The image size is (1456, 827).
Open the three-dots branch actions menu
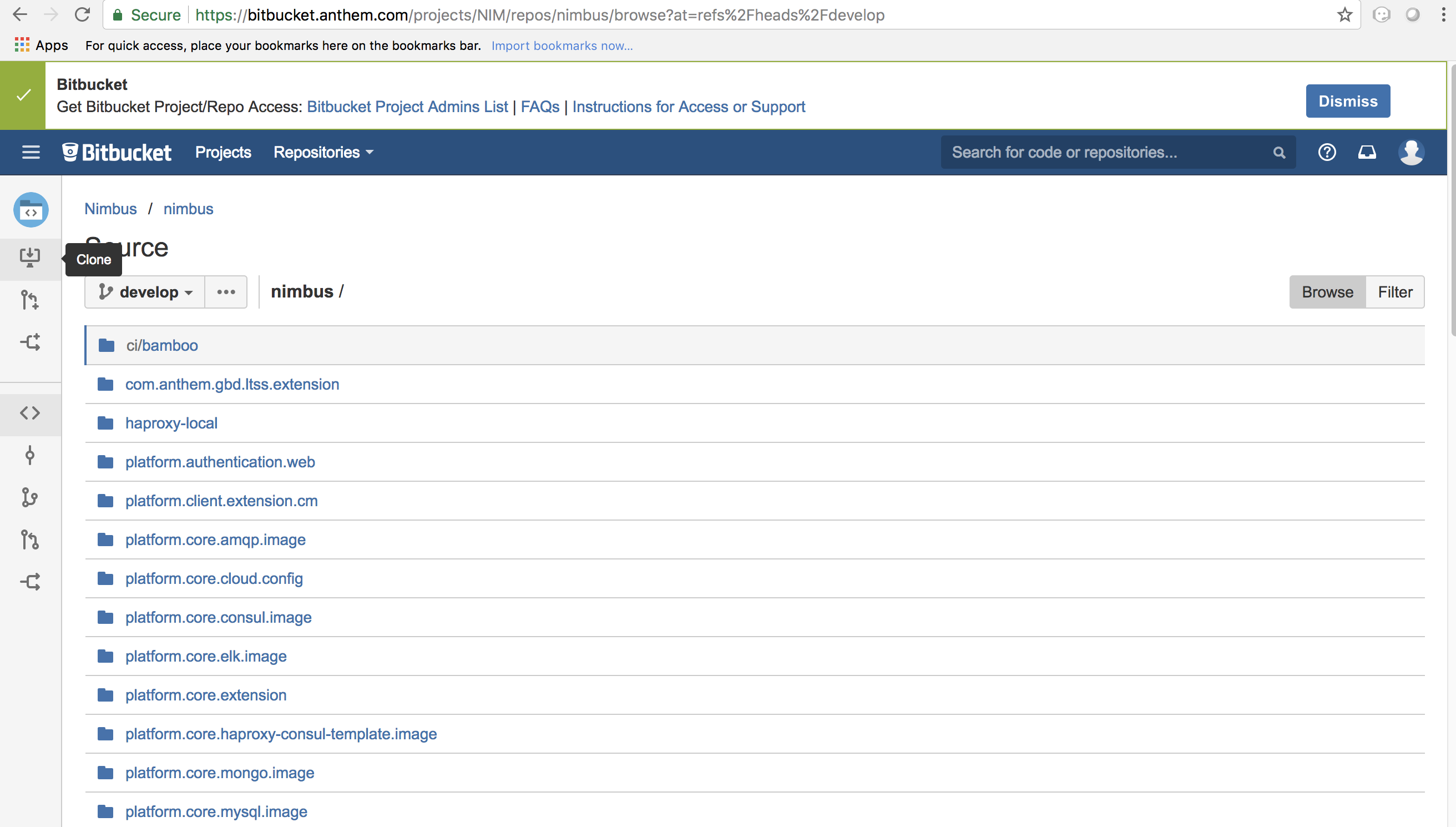coord(226,292)
